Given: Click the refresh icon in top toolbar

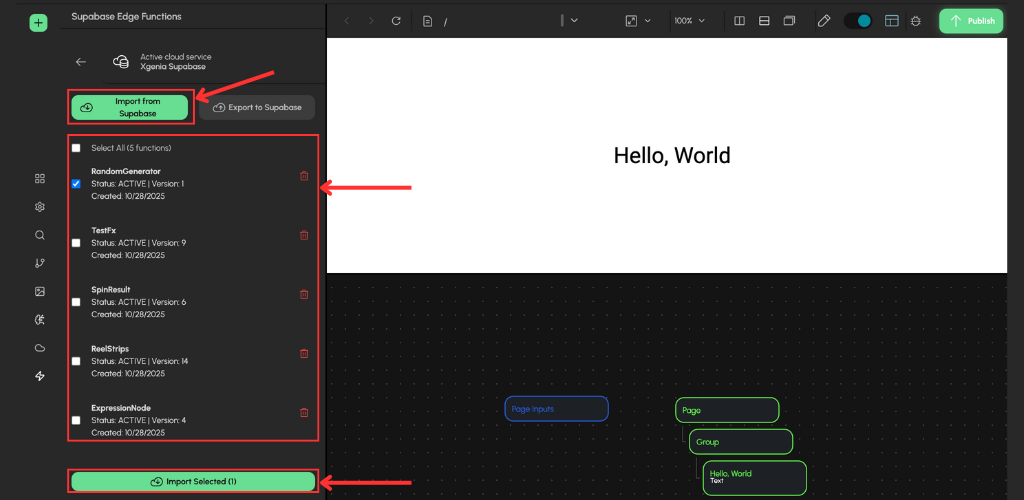Looking at the screenshot, I should [x=396, y=21].
